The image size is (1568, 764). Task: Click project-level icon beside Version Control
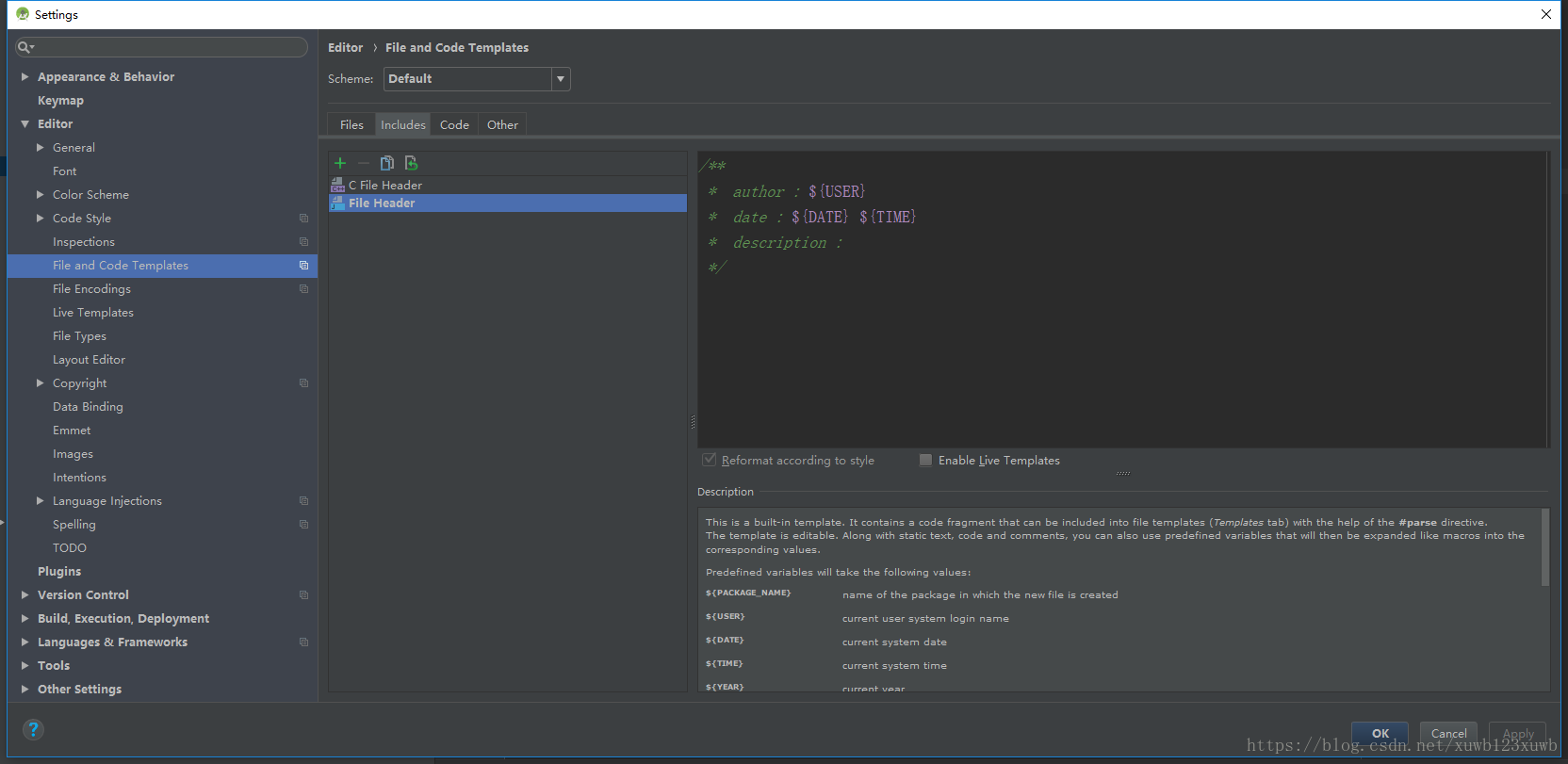[303, 595]
